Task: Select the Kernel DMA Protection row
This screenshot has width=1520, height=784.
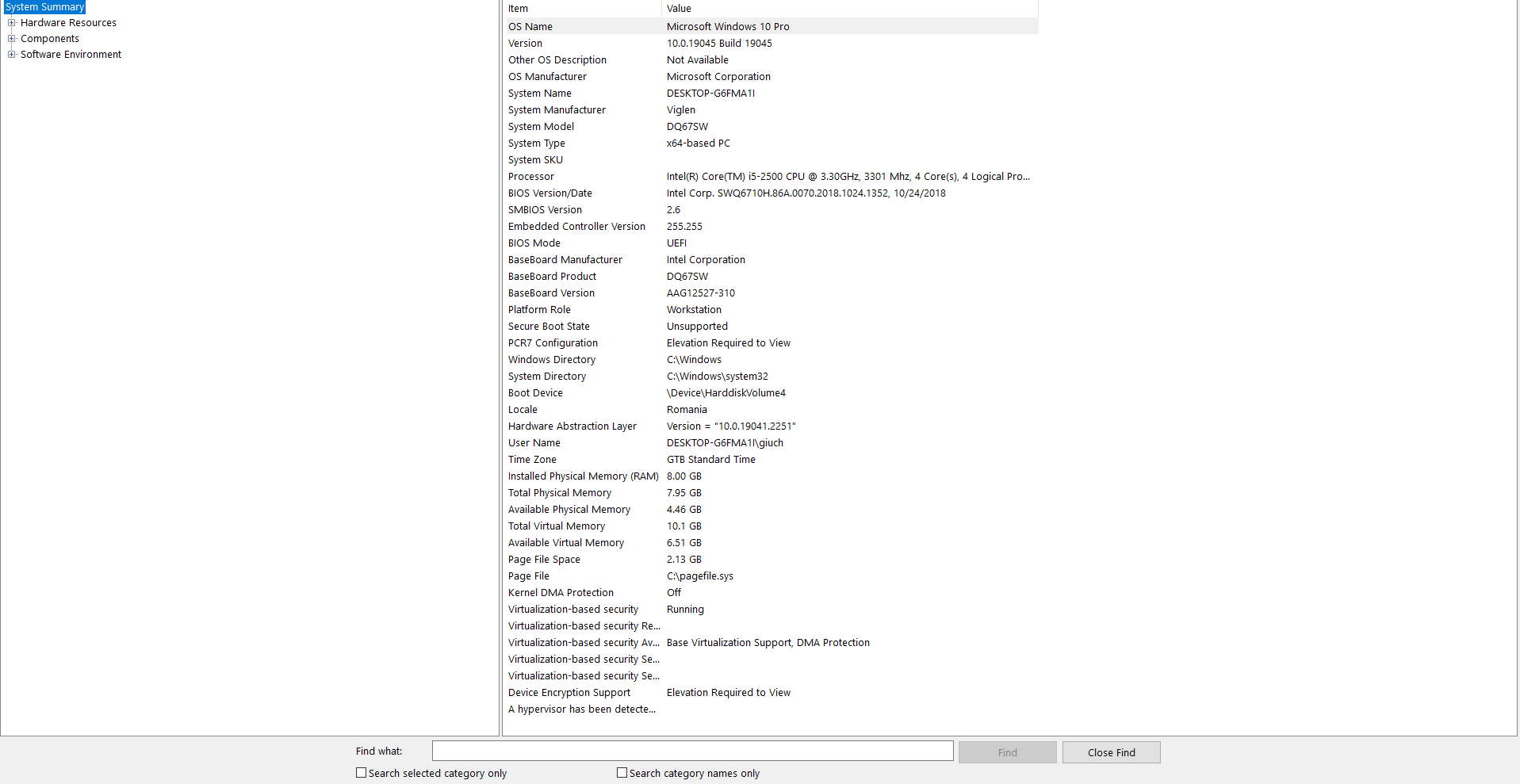Action: point(771,593)
